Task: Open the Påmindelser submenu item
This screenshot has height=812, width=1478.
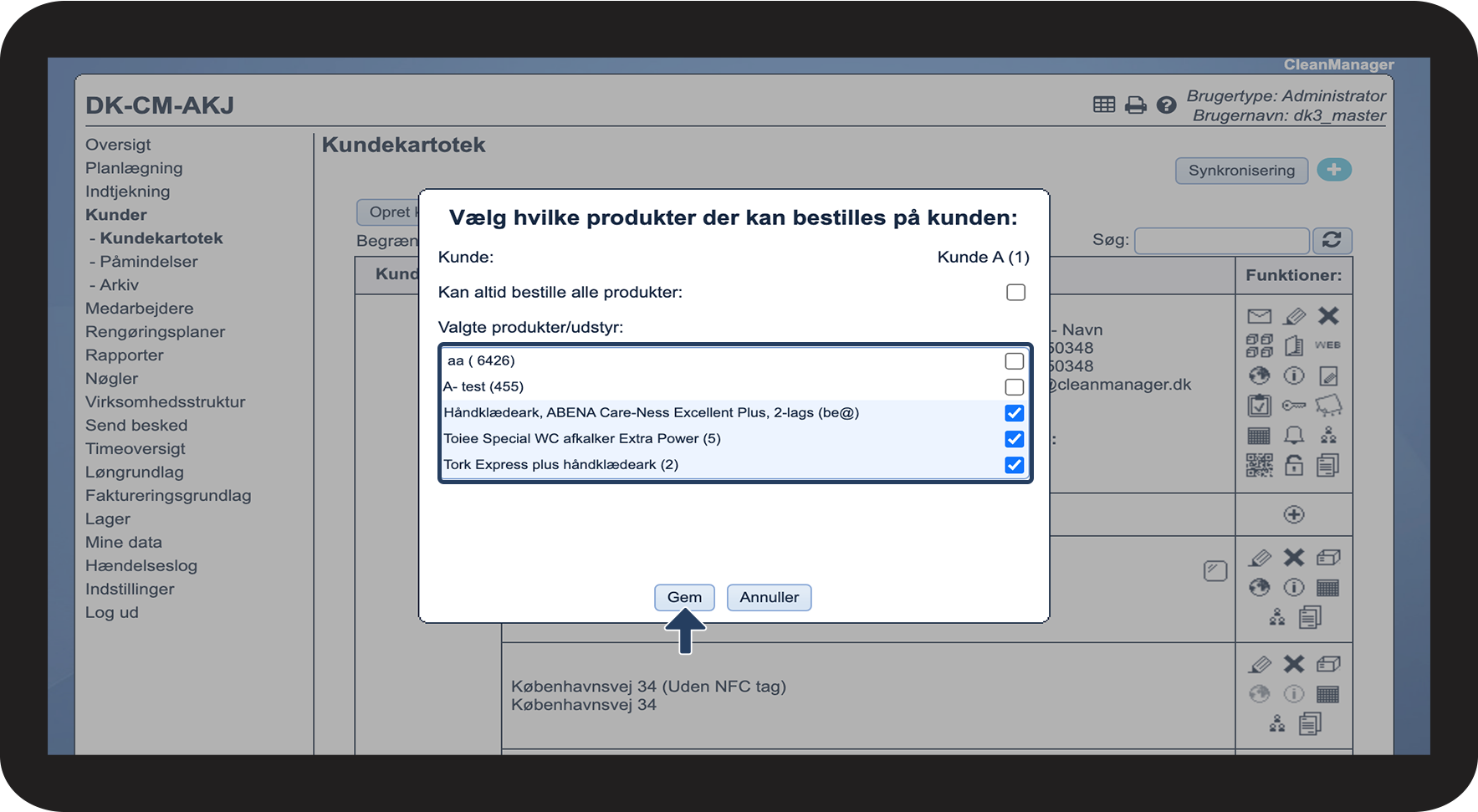Action: click(x=149, y=262)
